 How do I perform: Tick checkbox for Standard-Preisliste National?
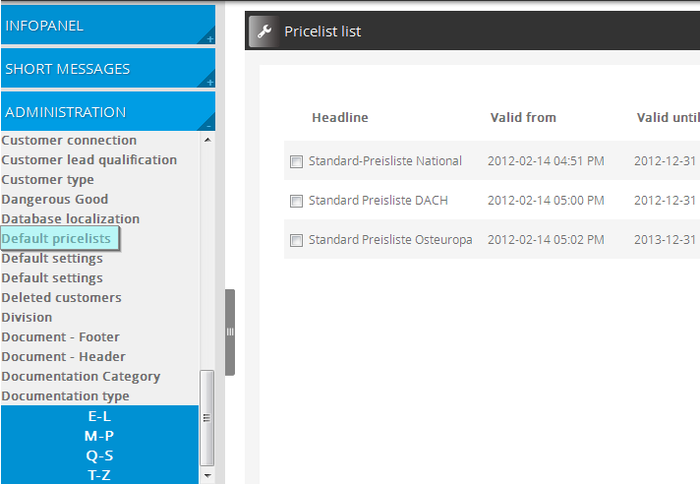(296, 161)
